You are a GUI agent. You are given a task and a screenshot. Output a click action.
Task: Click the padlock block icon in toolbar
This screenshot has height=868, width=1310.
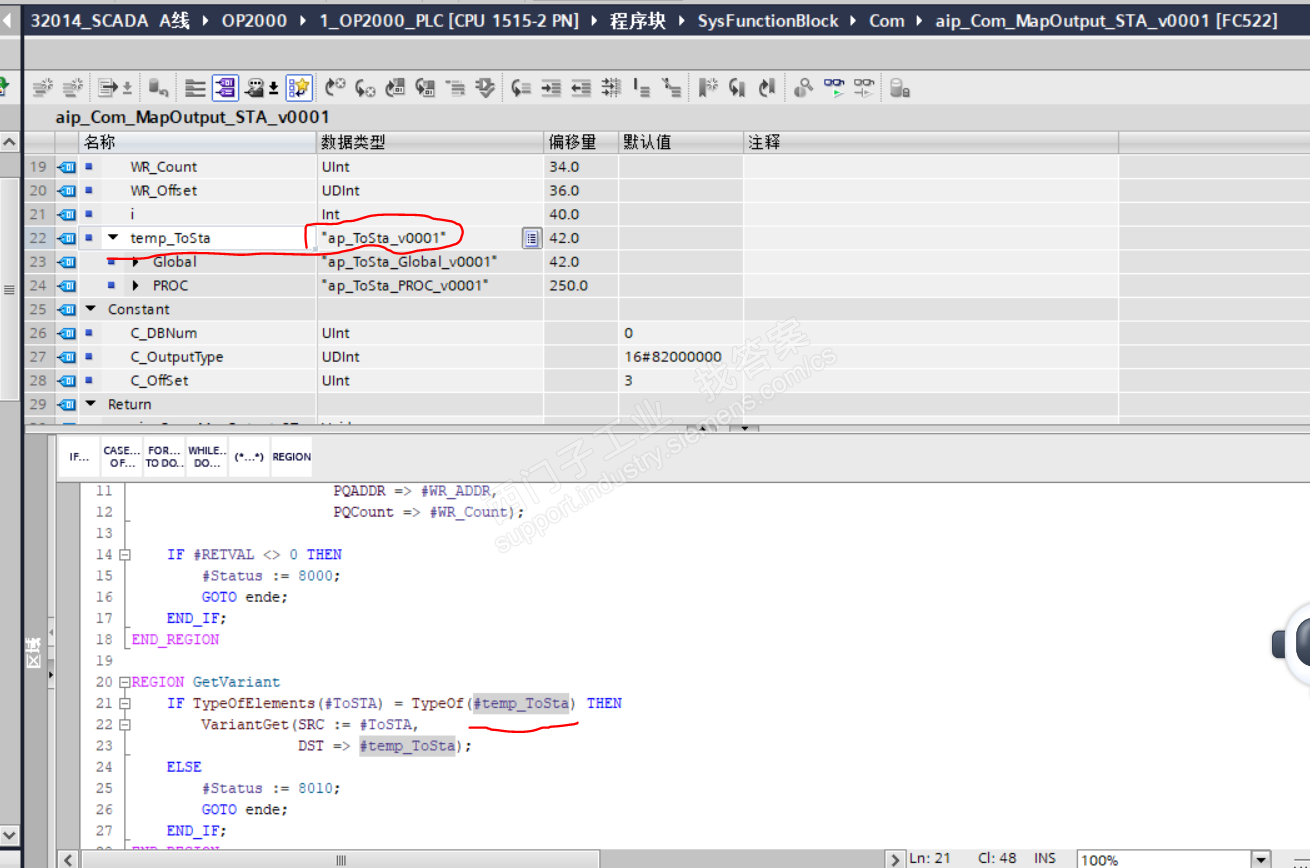899,89
